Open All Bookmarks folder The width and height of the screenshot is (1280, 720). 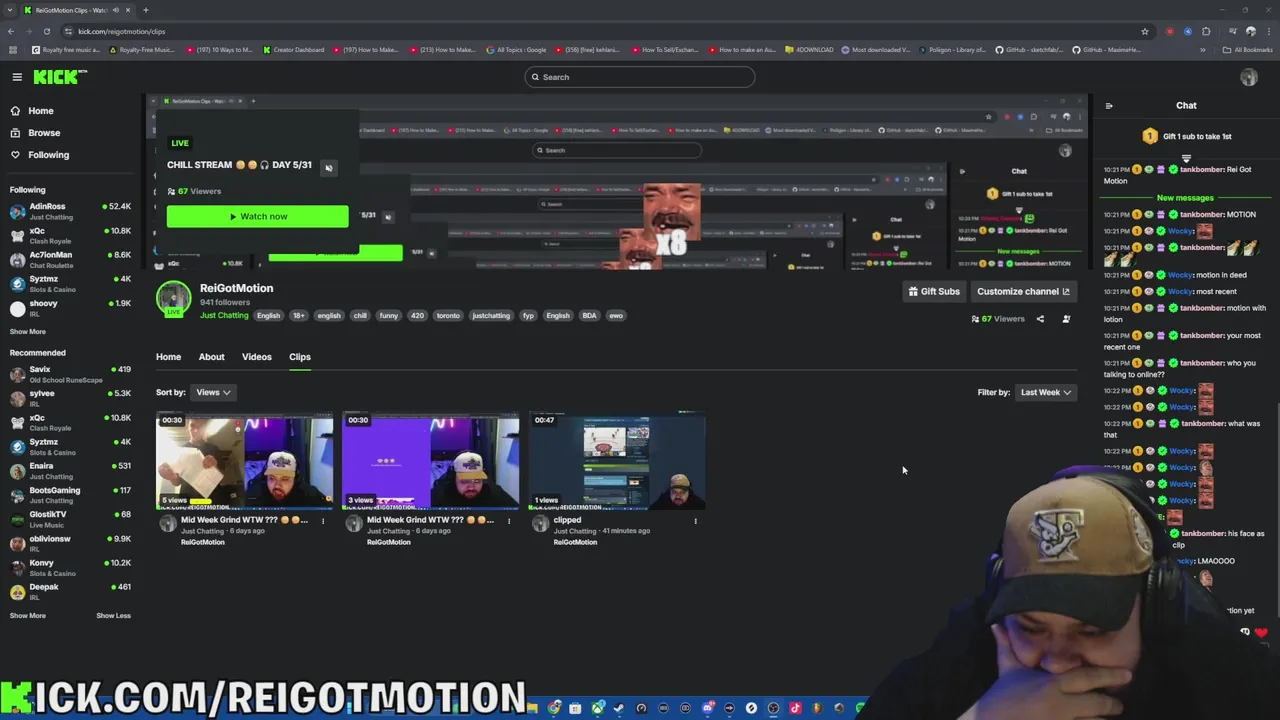pos(1248,50)
